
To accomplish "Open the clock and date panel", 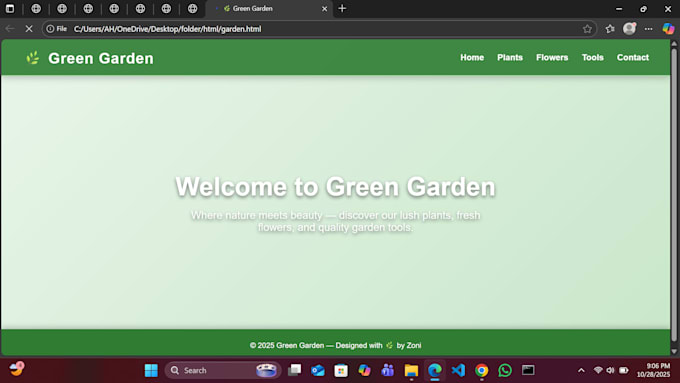I will pos(653,370).
